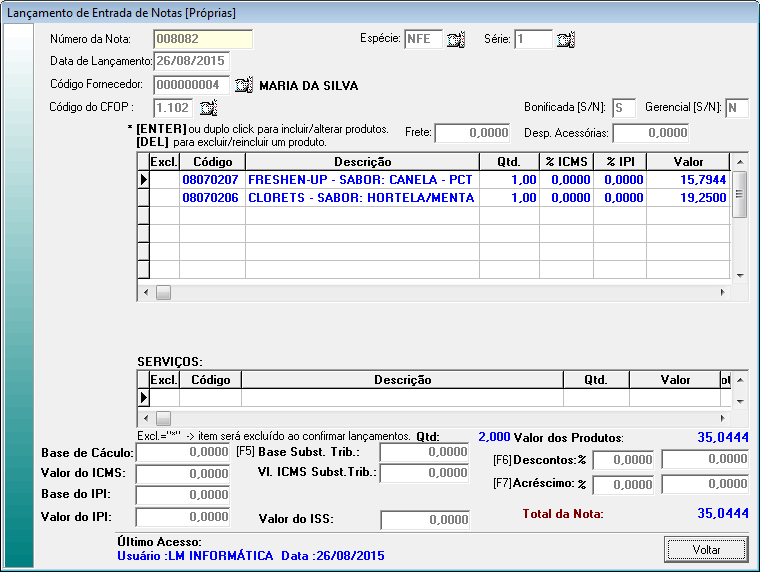This screenshot has height=572, width=760.
Task: Click the Voltar button
Action: click(x=706, y=549)
